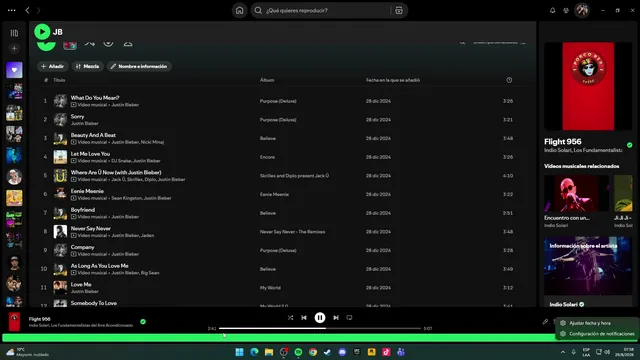Open weather widget in taskbar

click(x=27, y=352)
